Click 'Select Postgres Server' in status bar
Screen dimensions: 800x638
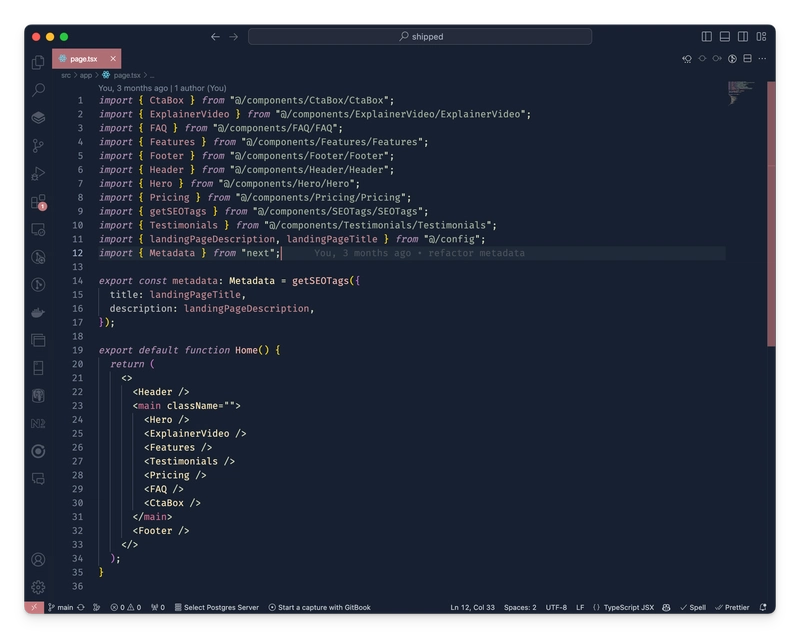coord(217,607)
